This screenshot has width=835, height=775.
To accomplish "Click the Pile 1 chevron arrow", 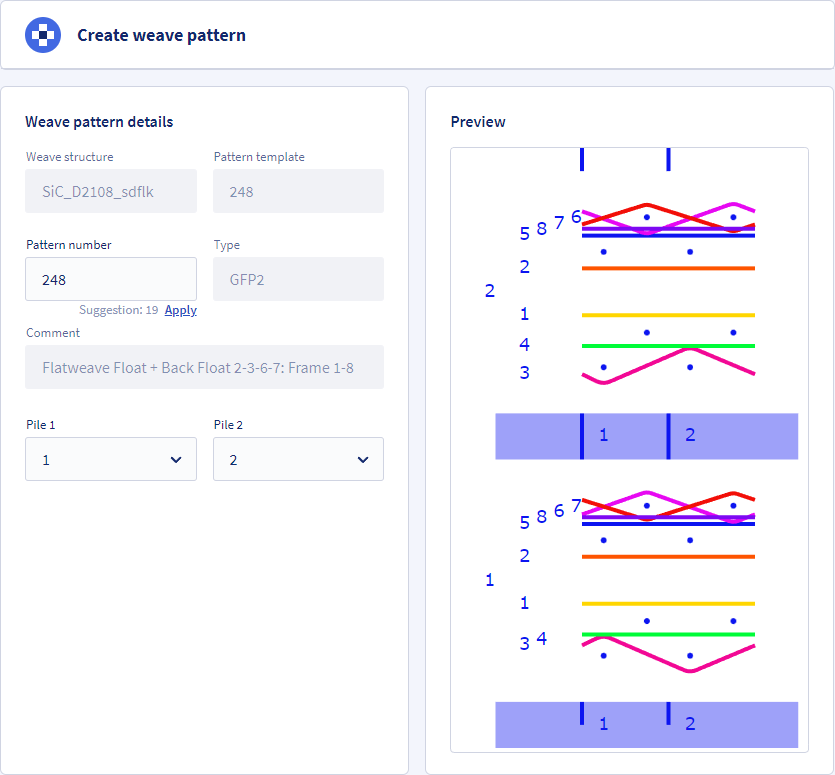I will click(176, 460).
